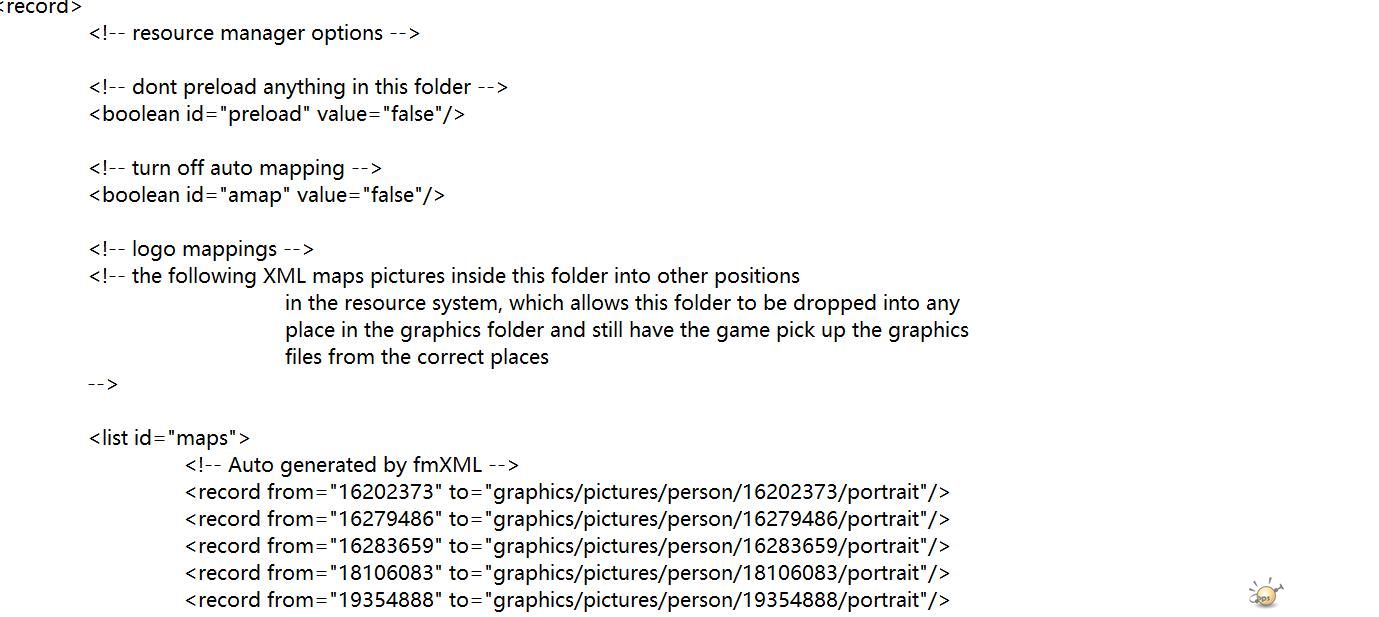1379x617 pixels.
Task: Click the in the resource system text line
Action: click(622, 303)
